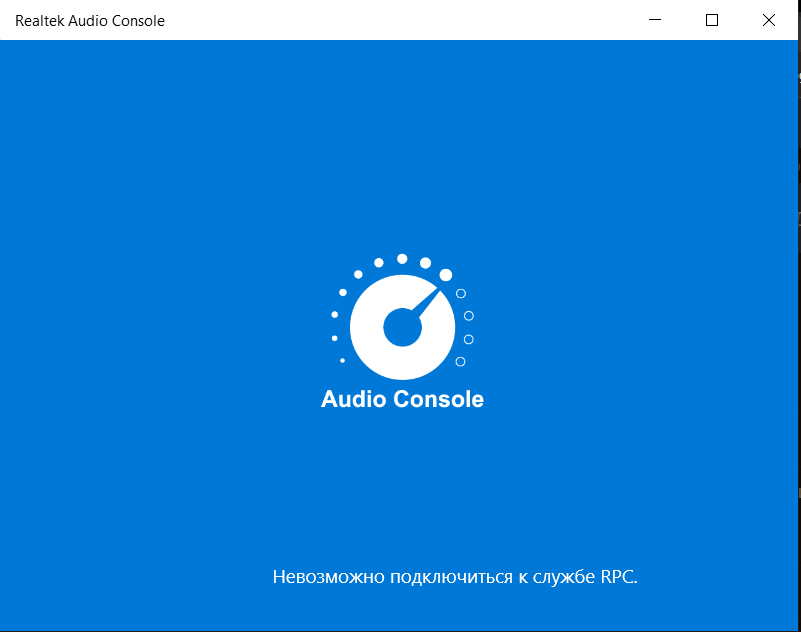Close the Realtek Audio Console window
801x632 pixels.
click(x=769, y=20)
